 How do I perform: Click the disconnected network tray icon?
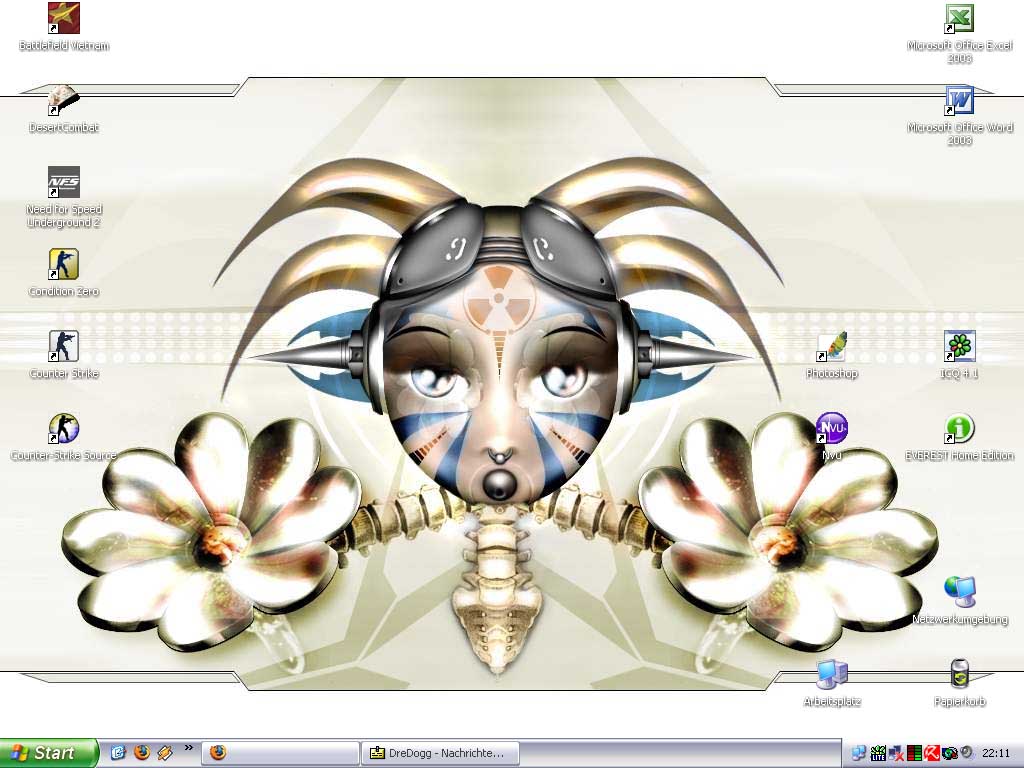point(896,754)
